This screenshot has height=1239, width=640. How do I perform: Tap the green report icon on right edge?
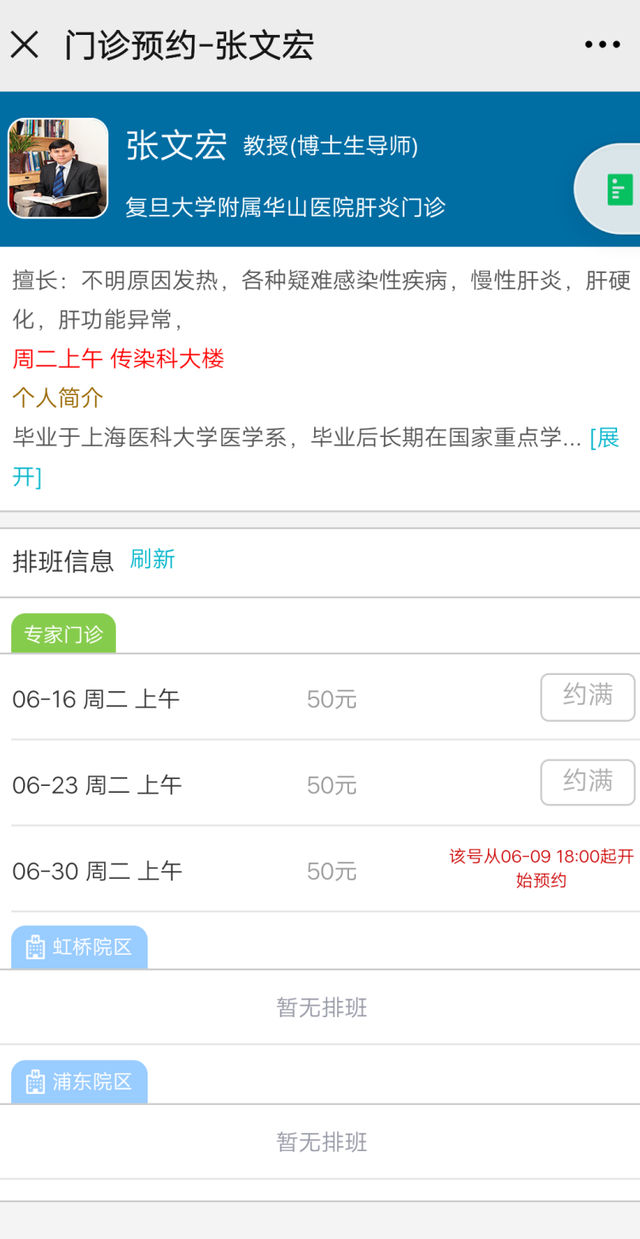click(620, 188)
